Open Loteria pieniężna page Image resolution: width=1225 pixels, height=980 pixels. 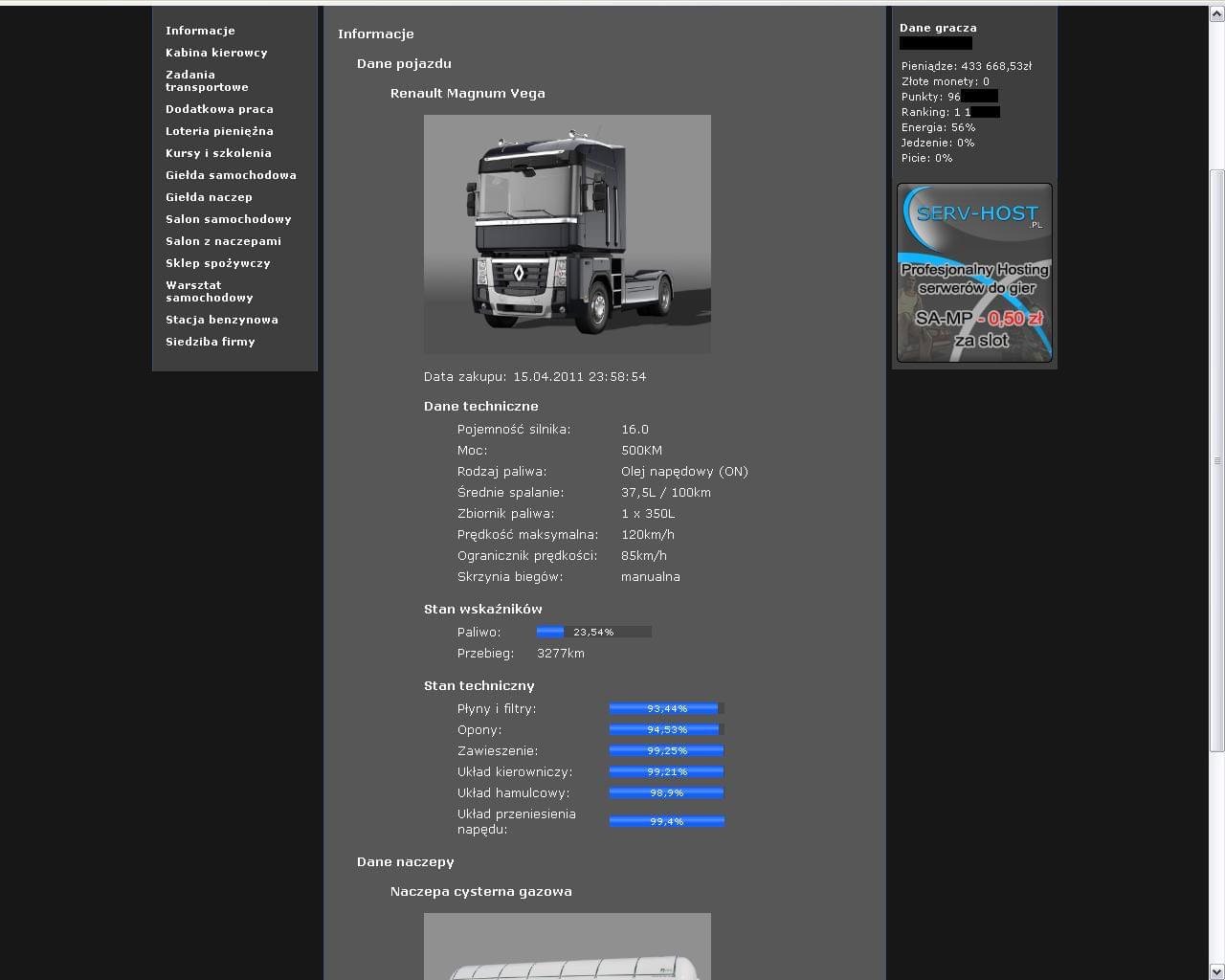(219, 131)
